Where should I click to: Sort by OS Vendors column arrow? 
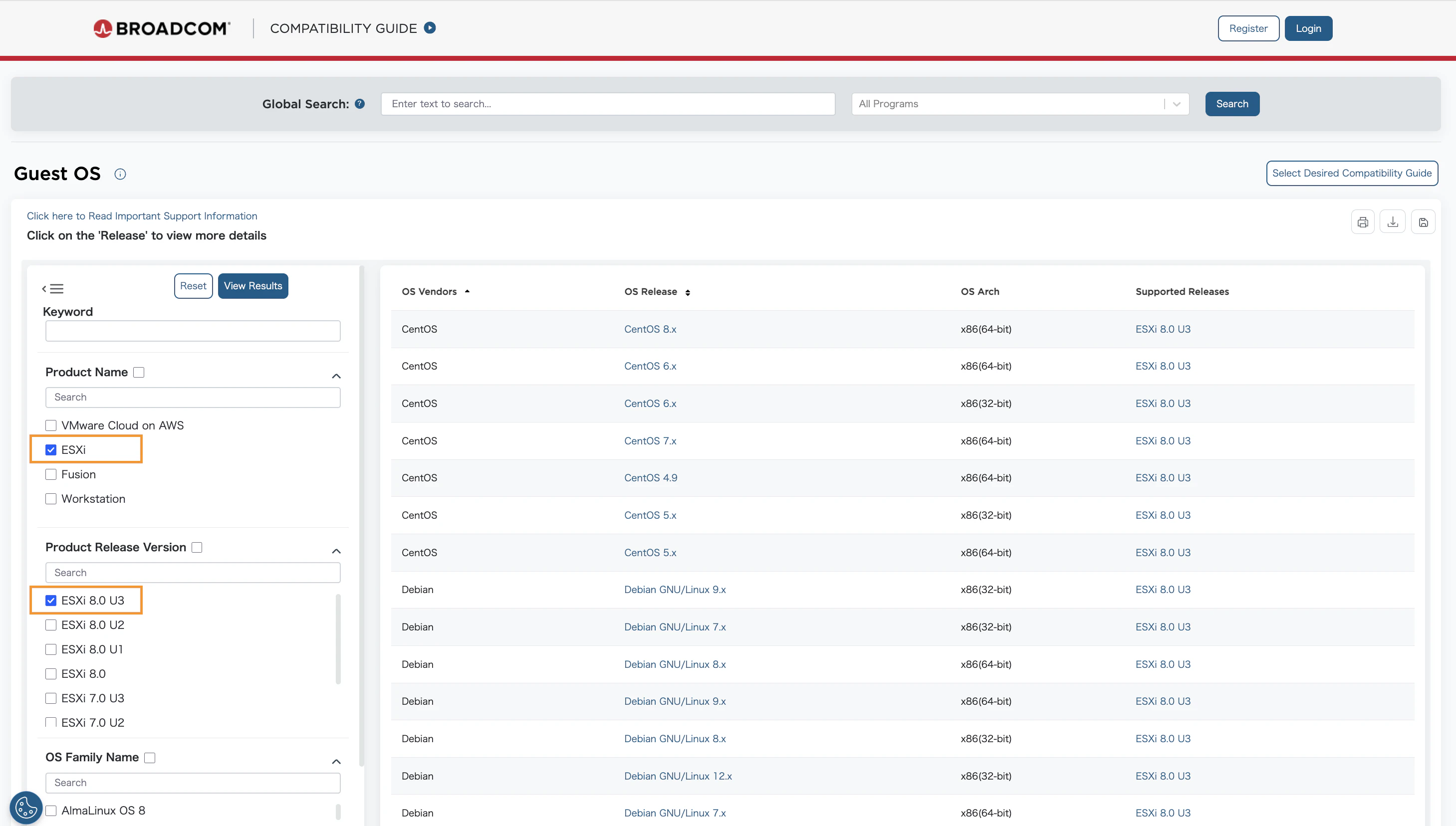[467, 292]
